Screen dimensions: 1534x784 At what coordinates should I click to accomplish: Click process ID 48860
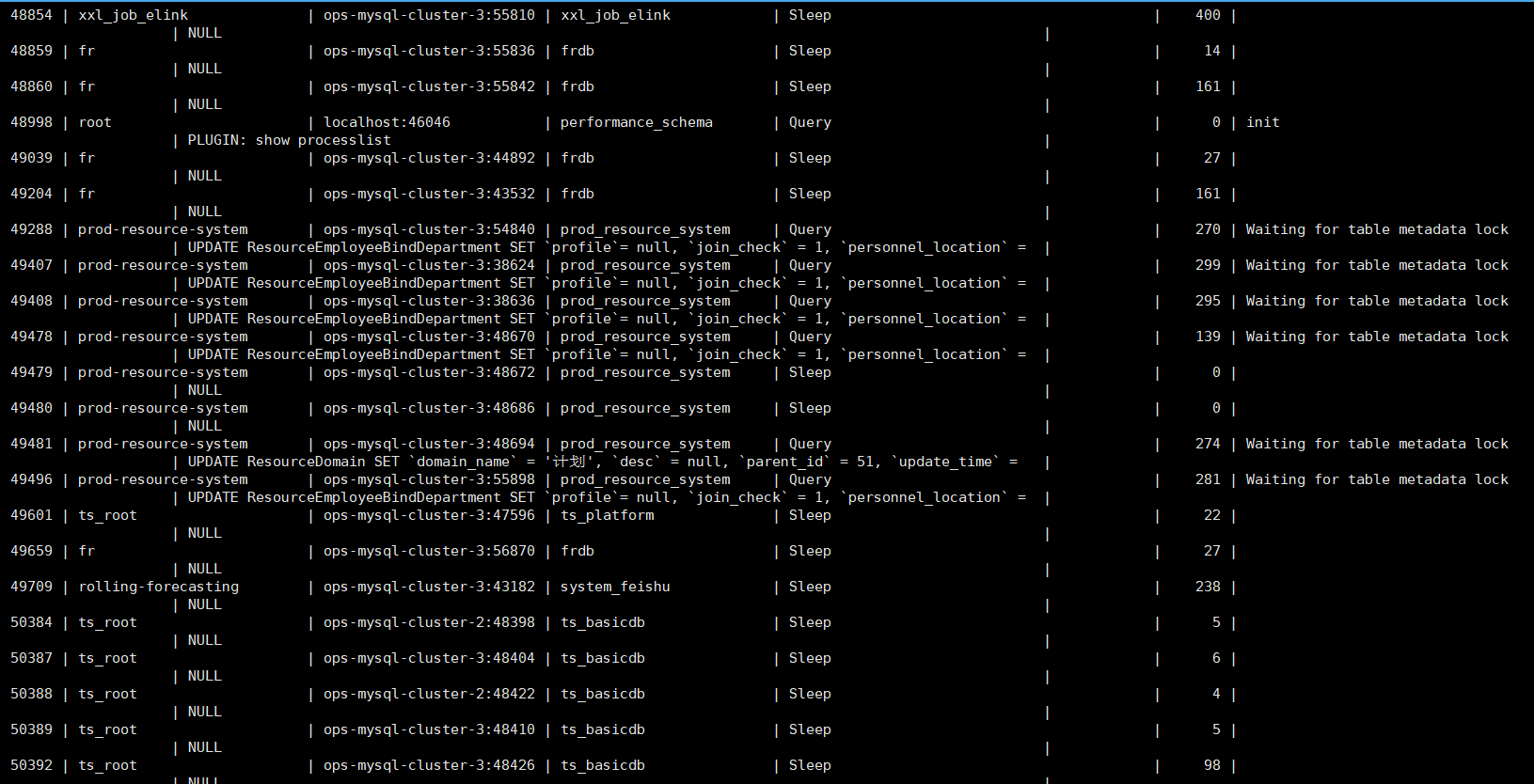32,86
